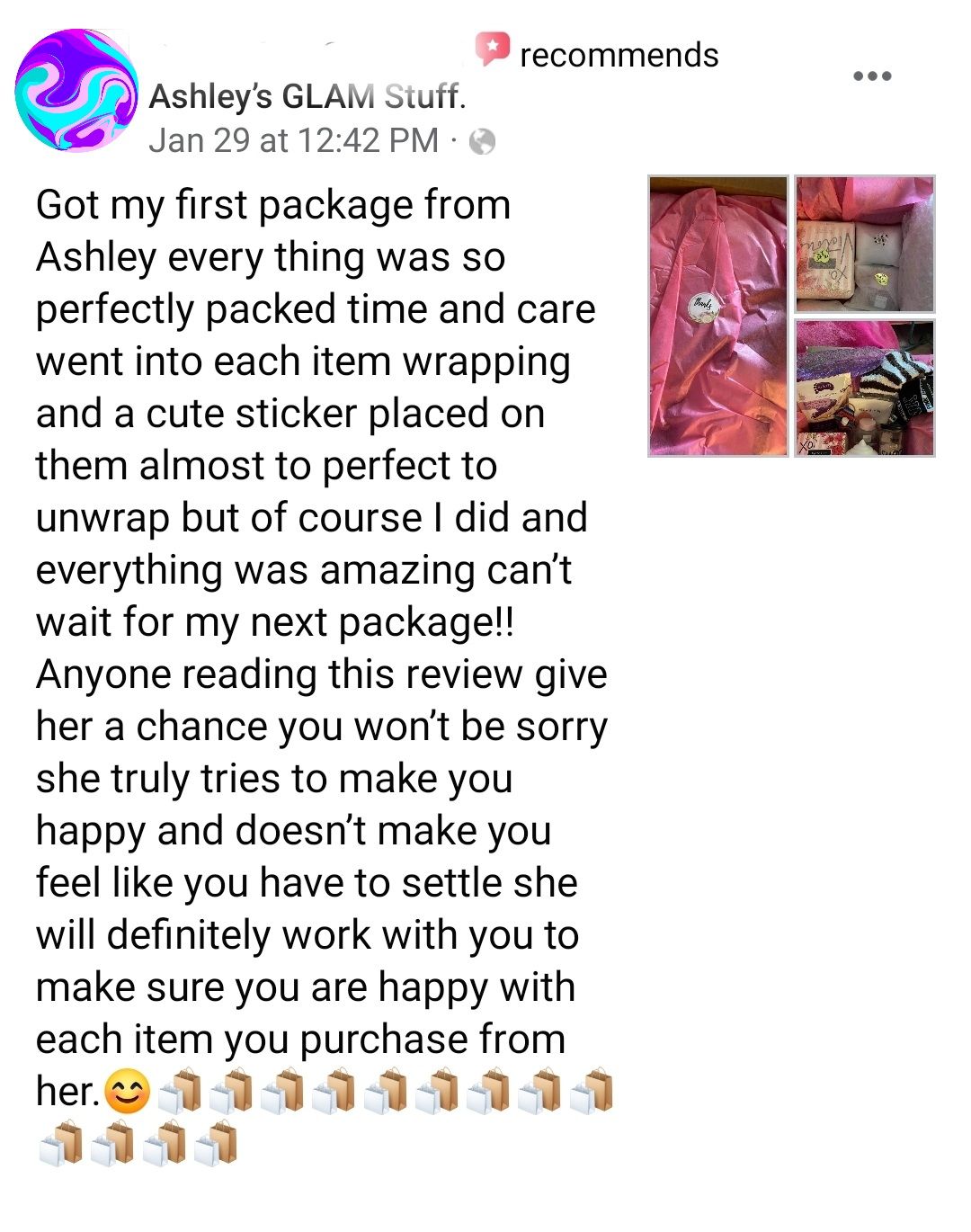Click the second shopping bag emoji in bottom row
The width and height of the screenshot is (971, 1232).
point(112,1144)
